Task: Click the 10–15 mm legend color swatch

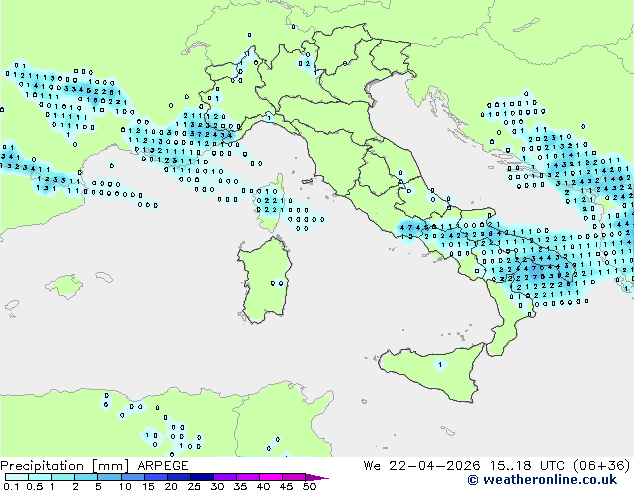Action: 133,477
